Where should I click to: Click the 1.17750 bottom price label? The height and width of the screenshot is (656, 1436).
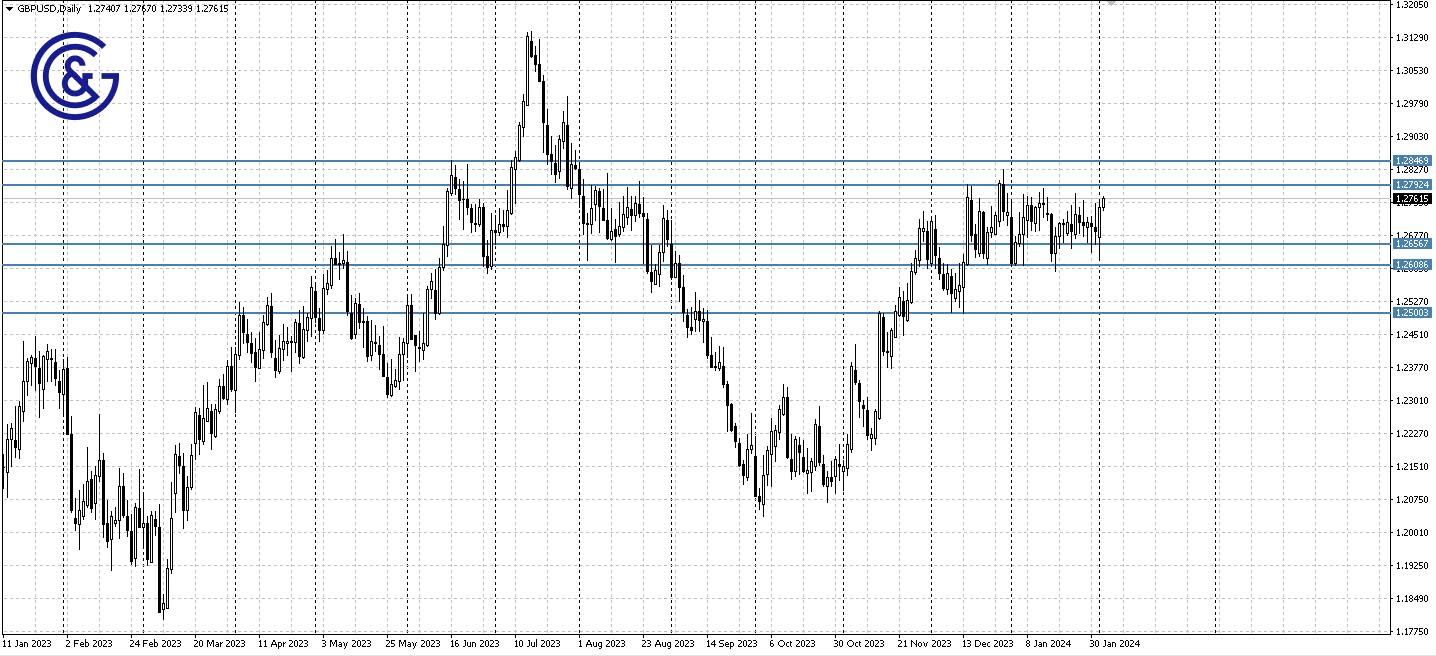[x=1410, y=630]
